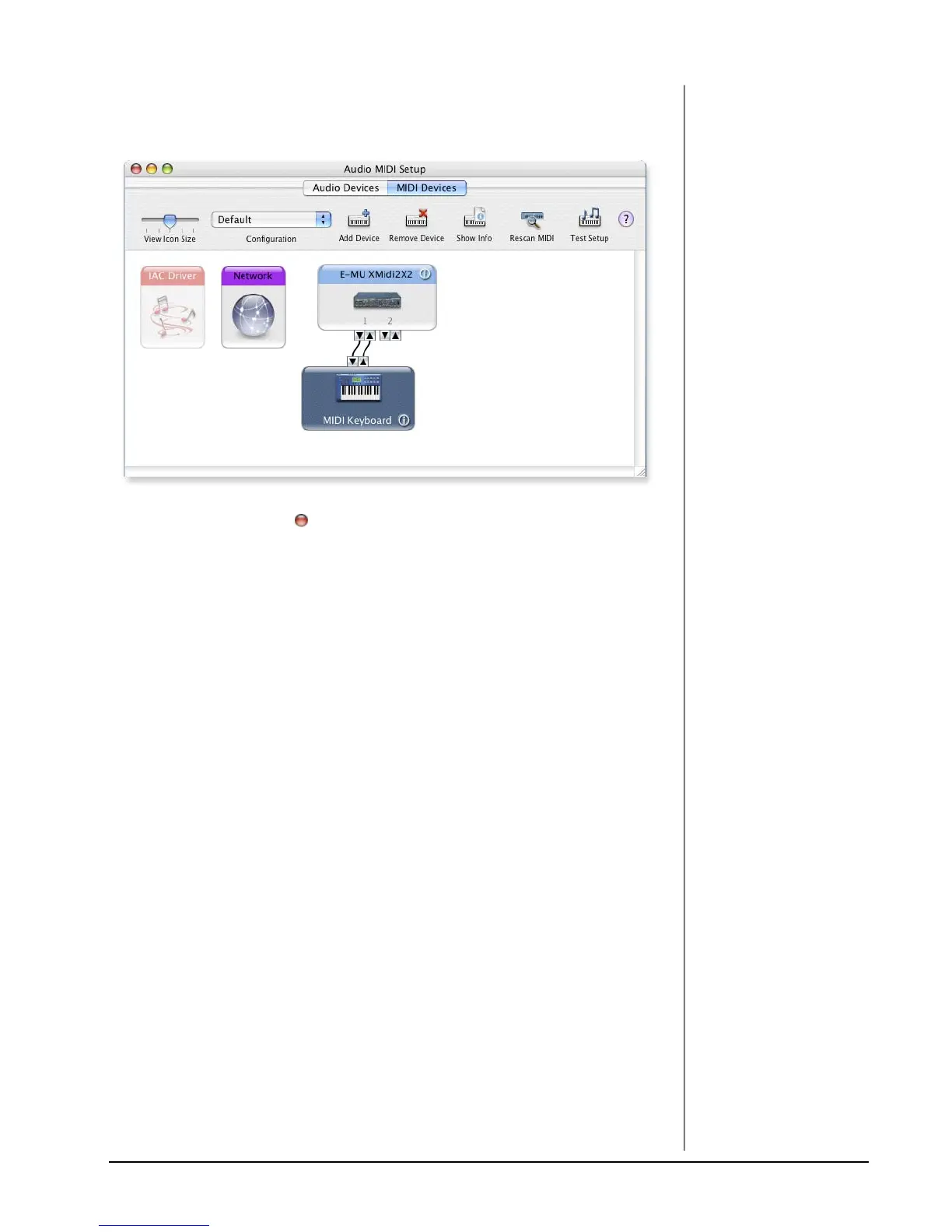Viewport: 952px width, 1232px height.
Task: Open Show Info from the toolbar
Action: point(474,218)
